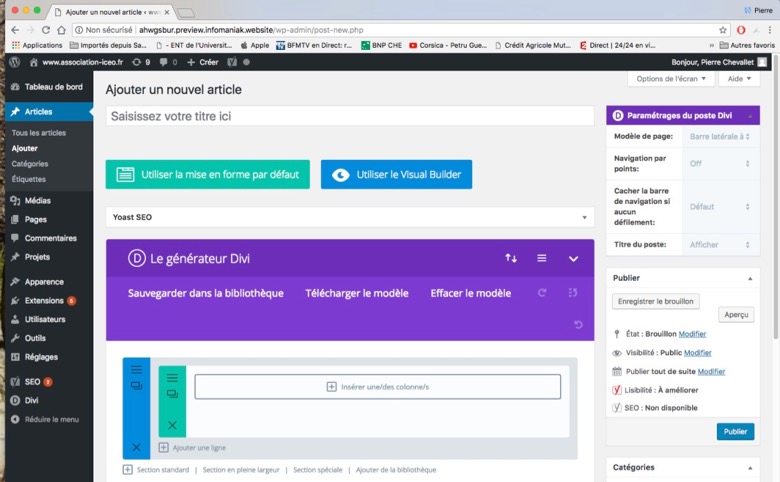Click Insérer une/des colonne/s
This screenshot has height=482, width=780.
(x=378, y=386)
